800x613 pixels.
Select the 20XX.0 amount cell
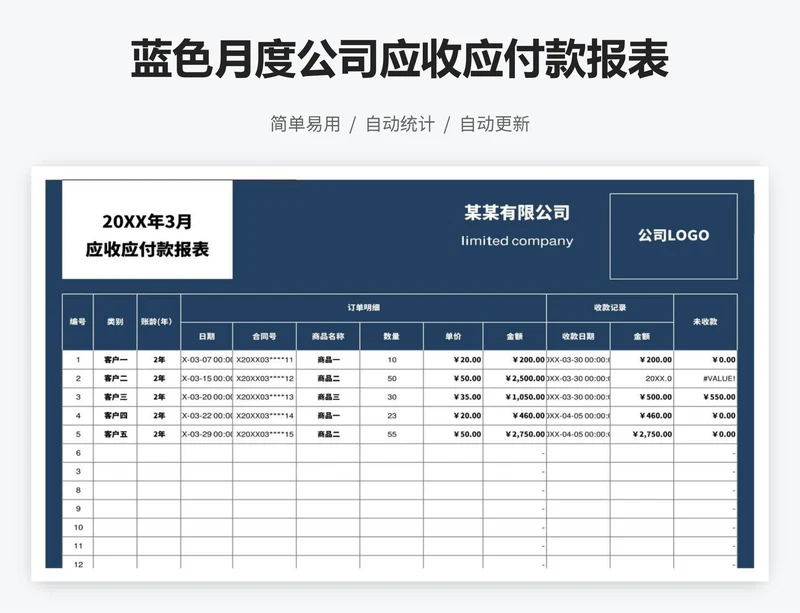642,379
